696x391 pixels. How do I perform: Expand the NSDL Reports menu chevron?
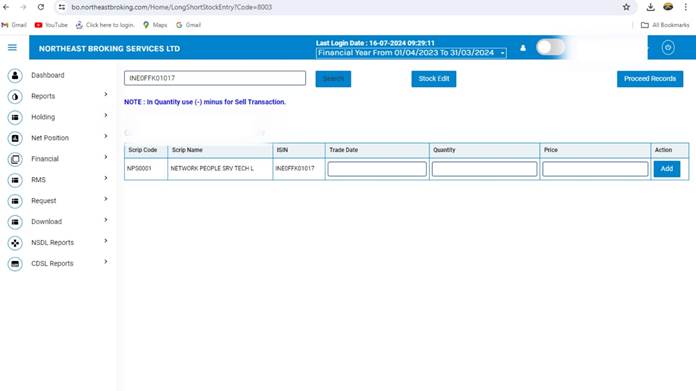(x=106, y=241)
